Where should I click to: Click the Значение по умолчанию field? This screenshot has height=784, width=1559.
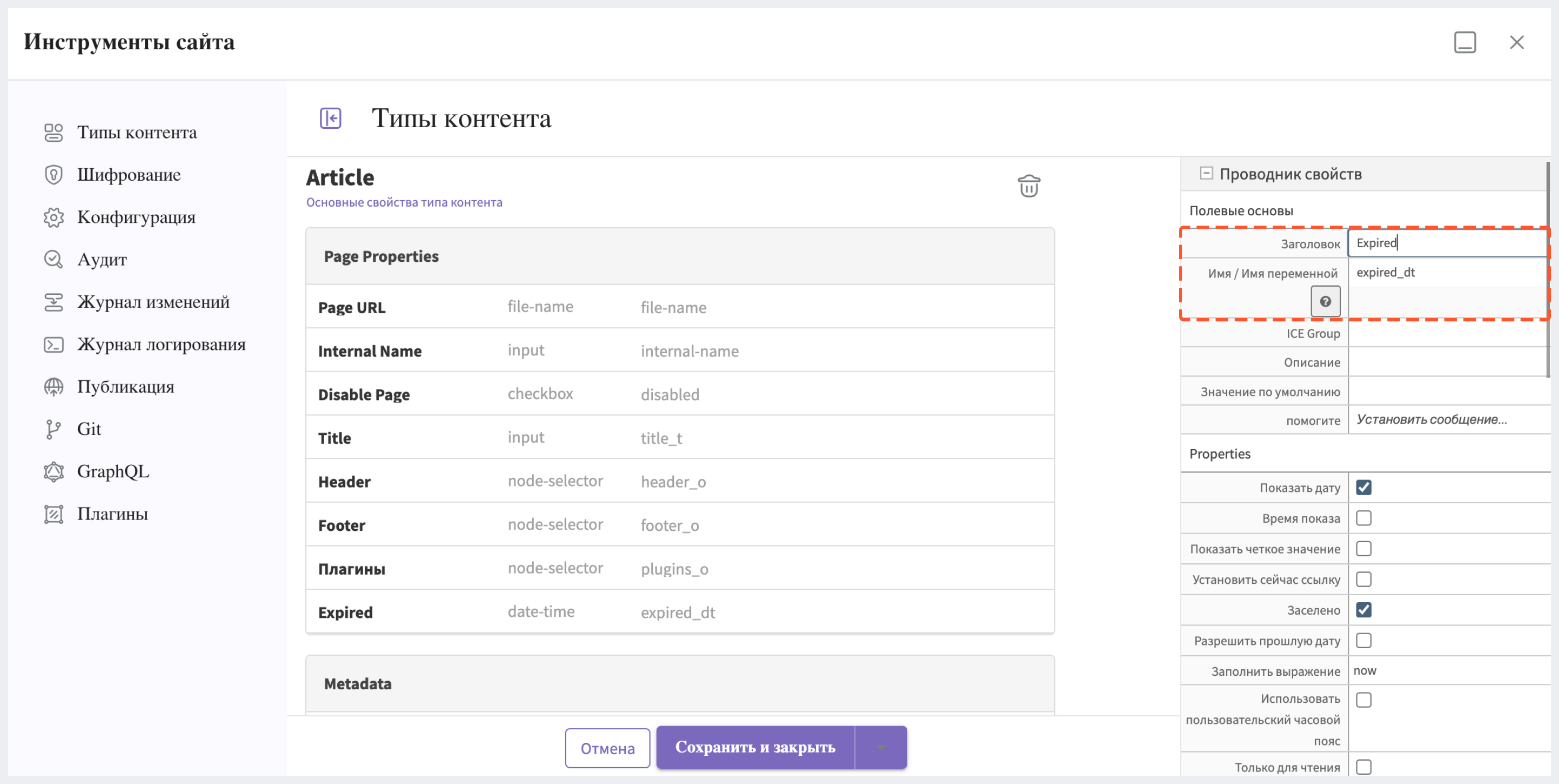(1446, 391)
